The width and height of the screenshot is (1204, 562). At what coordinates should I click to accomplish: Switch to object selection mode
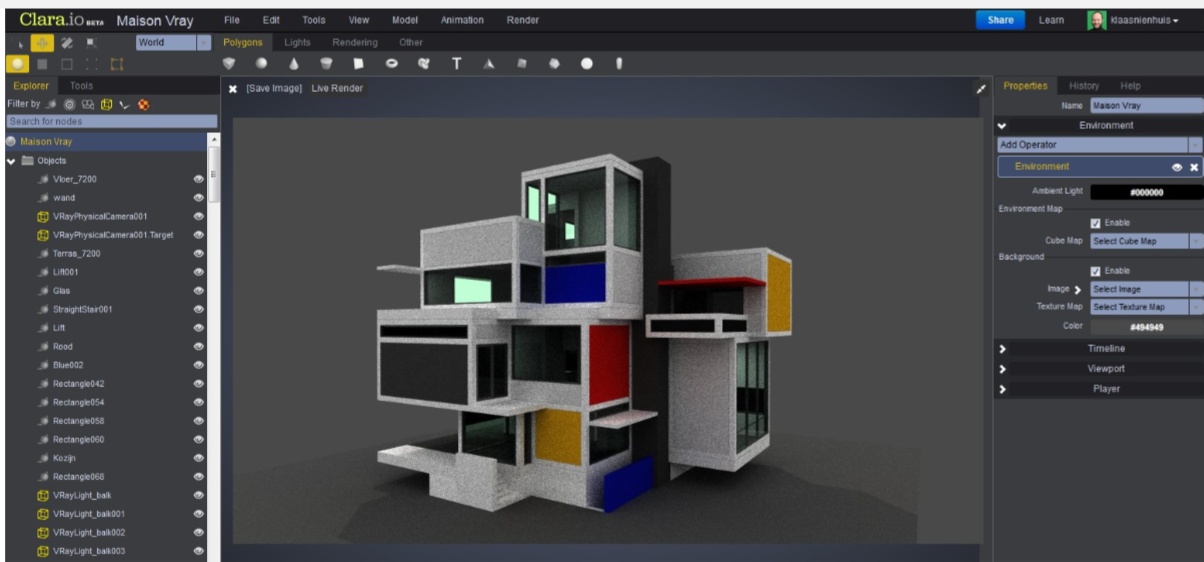(x=17, y=64)
